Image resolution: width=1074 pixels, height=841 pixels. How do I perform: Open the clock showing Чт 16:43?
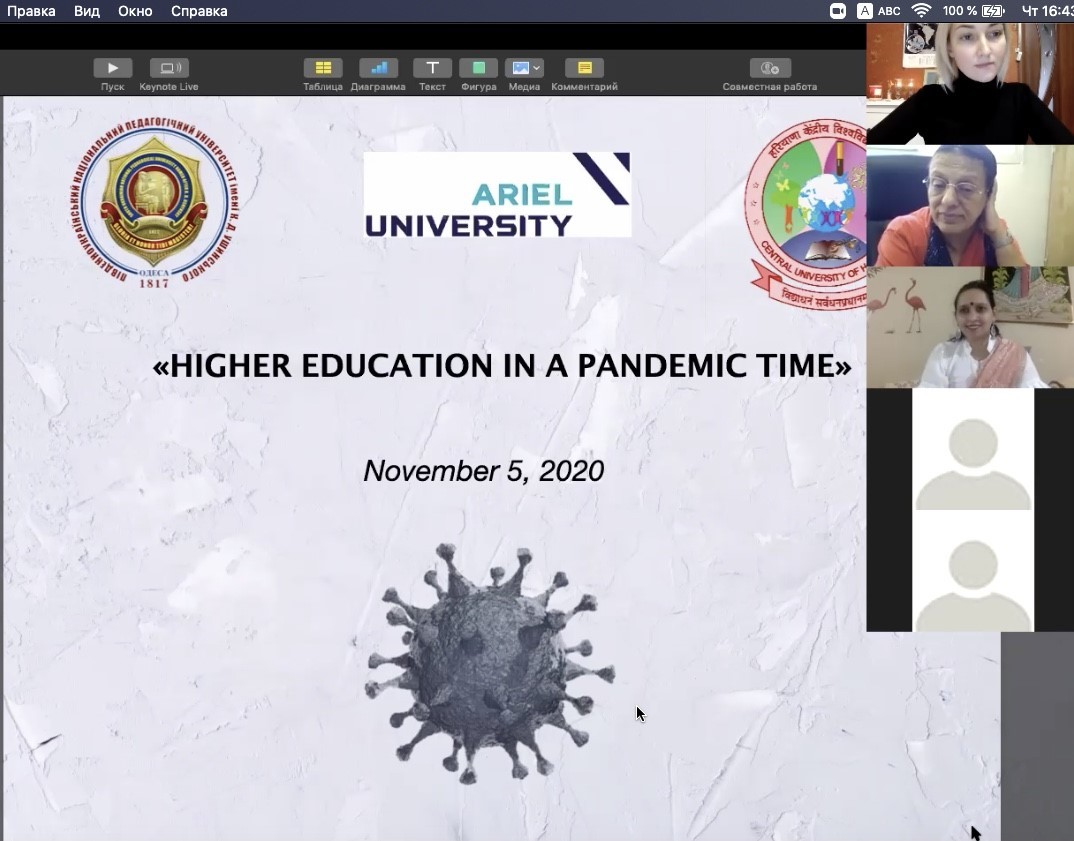click(x=1047, y=11)
